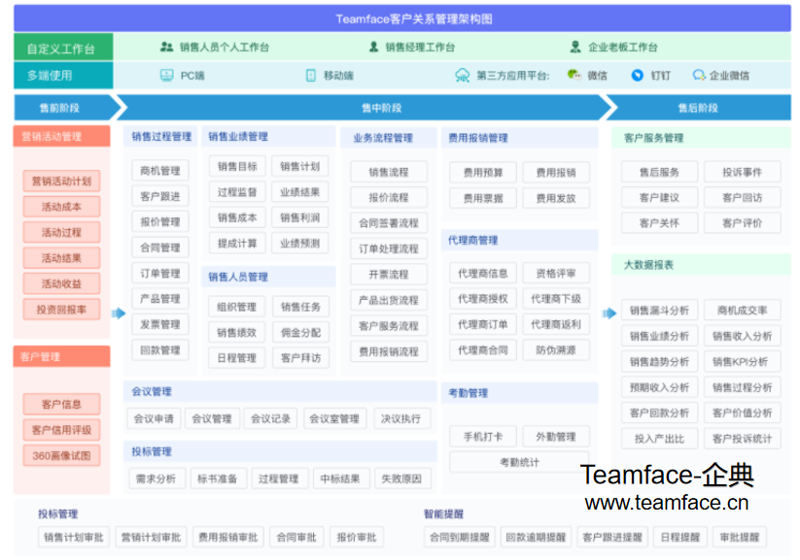Click the 活动成本 box

click(62, 207)
